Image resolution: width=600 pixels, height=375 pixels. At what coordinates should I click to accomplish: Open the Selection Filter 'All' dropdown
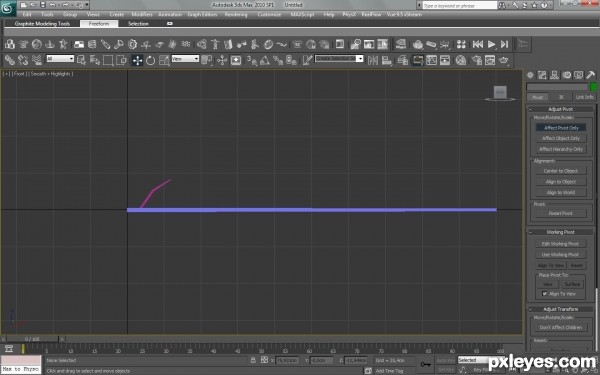coord(60,59)
